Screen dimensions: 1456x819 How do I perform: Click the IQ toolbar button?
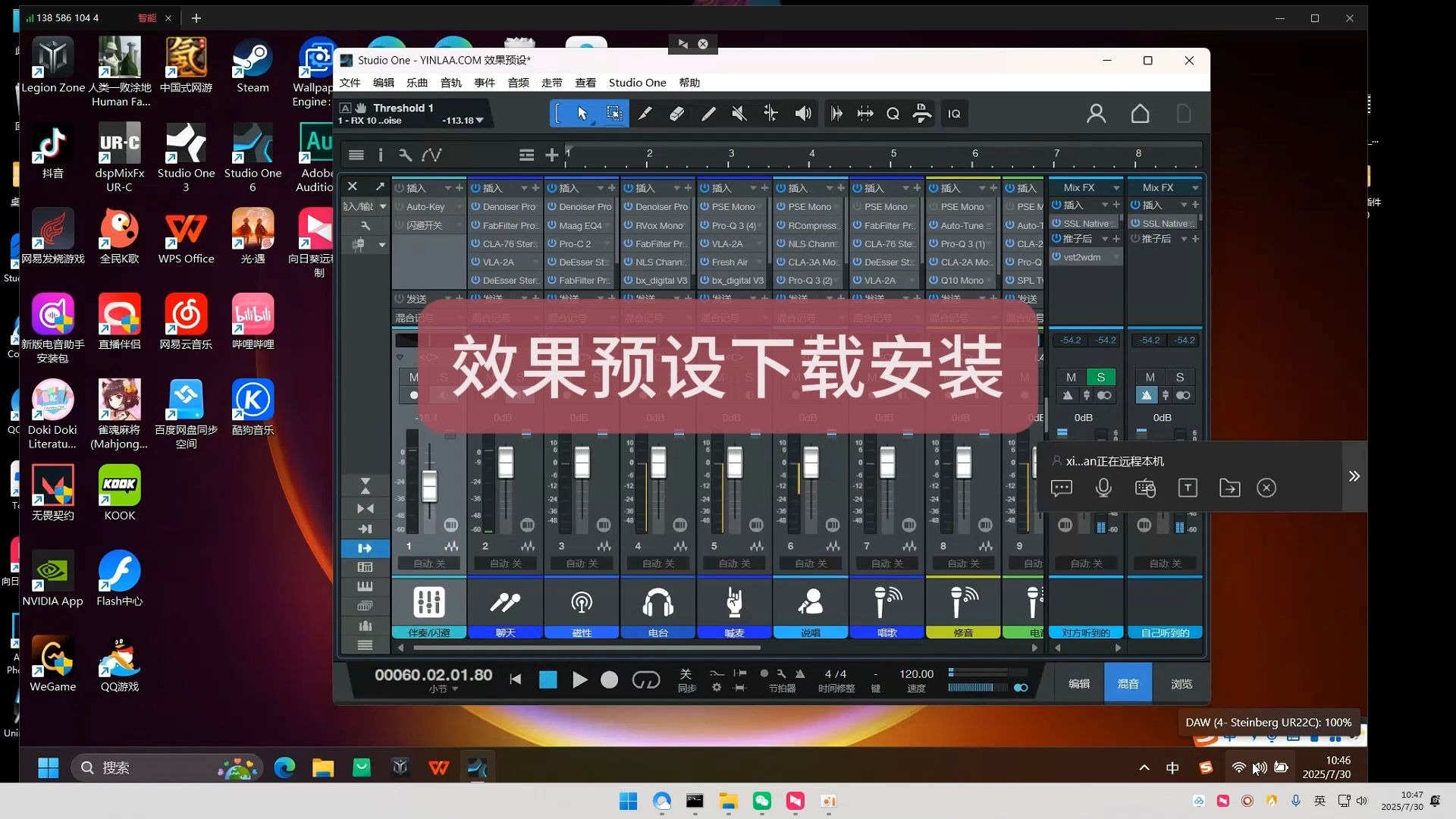pyautogui.click(x=954, y=114)
